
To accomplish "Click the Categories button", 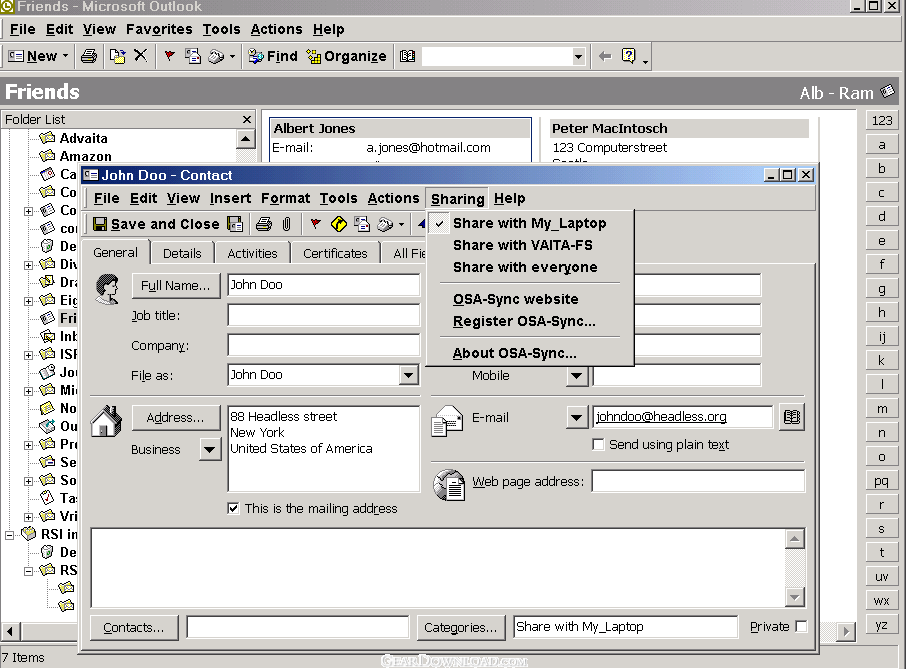I will [460, 627].
